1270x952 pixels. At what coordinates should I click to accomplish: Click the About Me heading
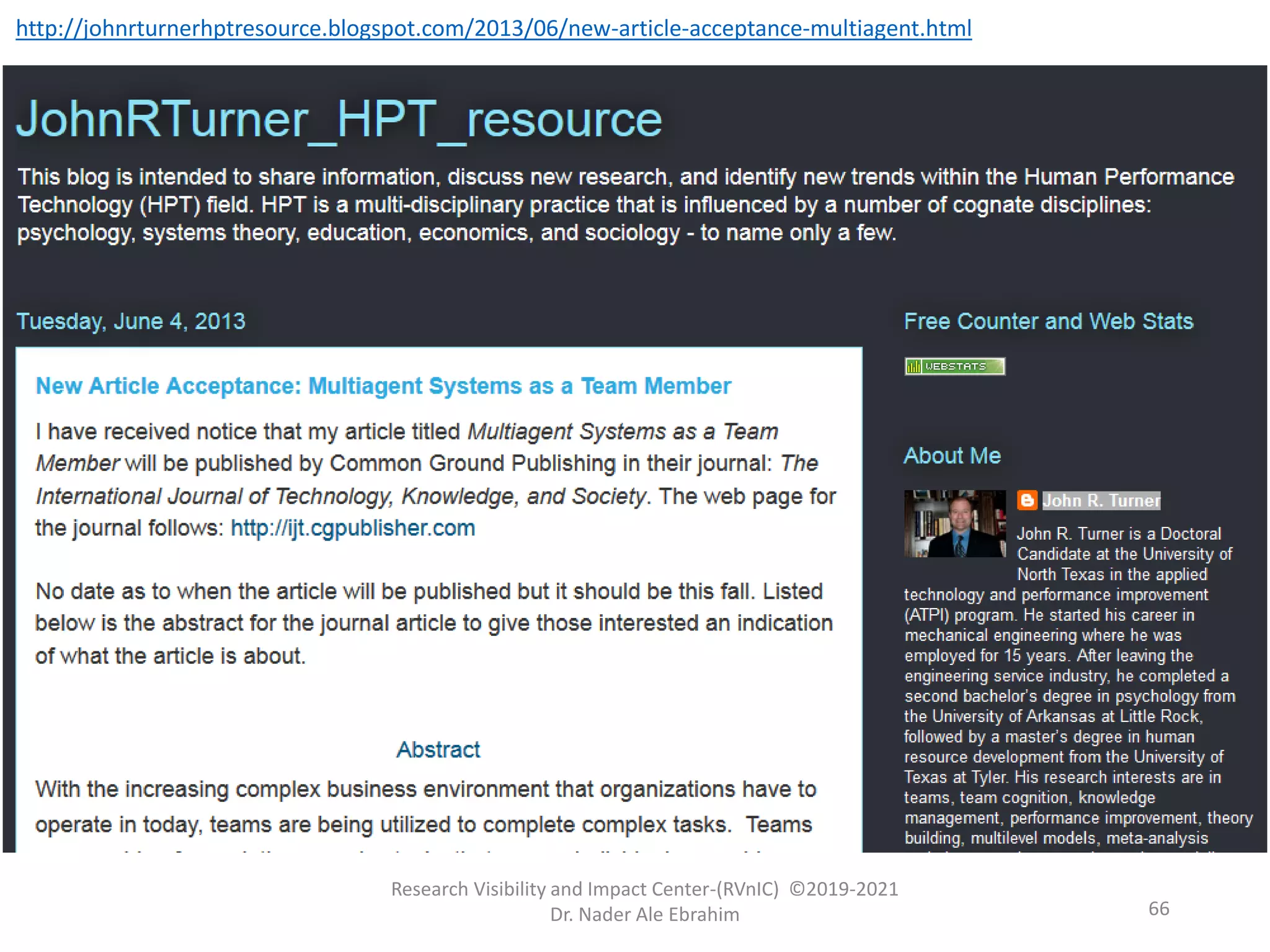tap(952, 456)
